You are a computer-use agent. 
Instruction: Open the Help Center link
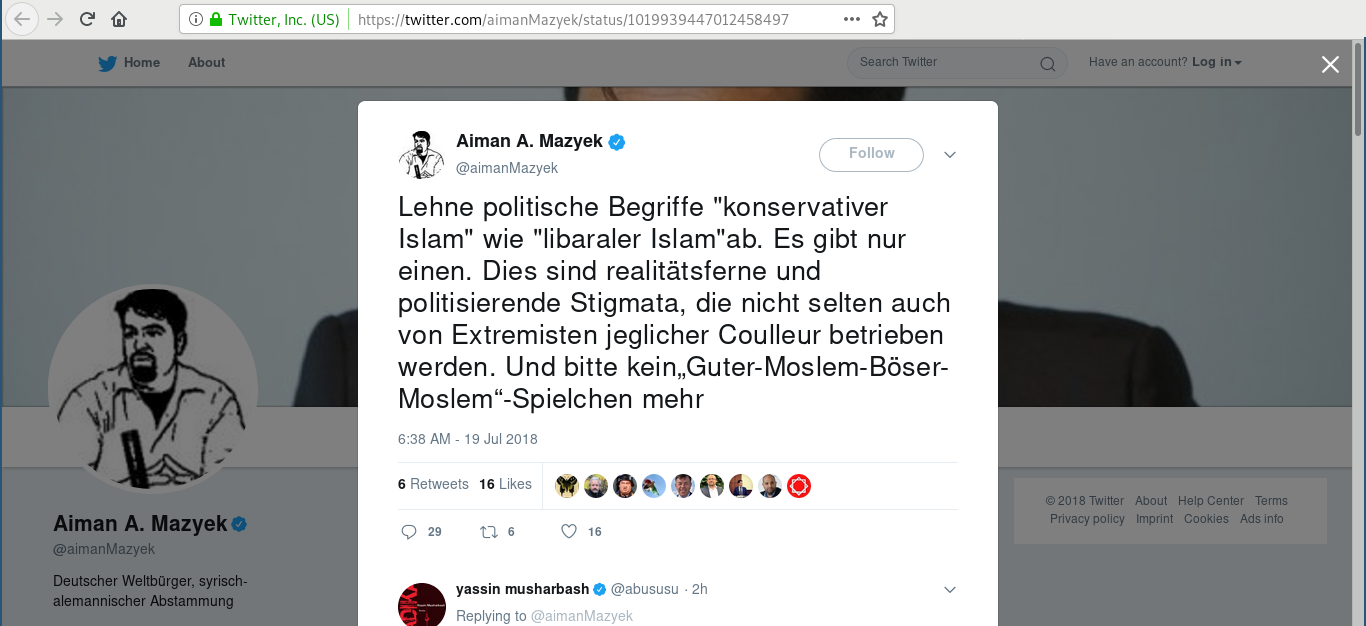[x=1211, y=501]
